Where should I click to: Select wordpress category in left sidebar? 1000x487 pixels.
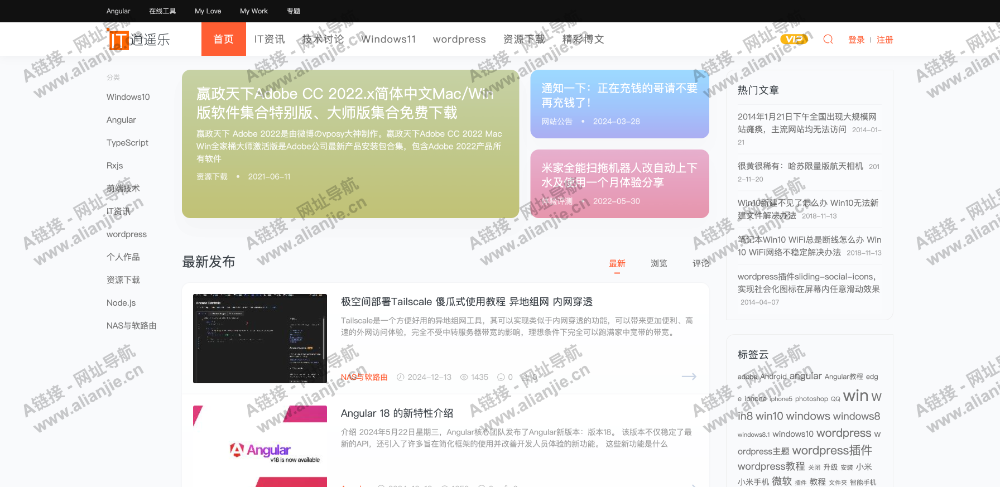pyautogui.click(x=126, y=234)
